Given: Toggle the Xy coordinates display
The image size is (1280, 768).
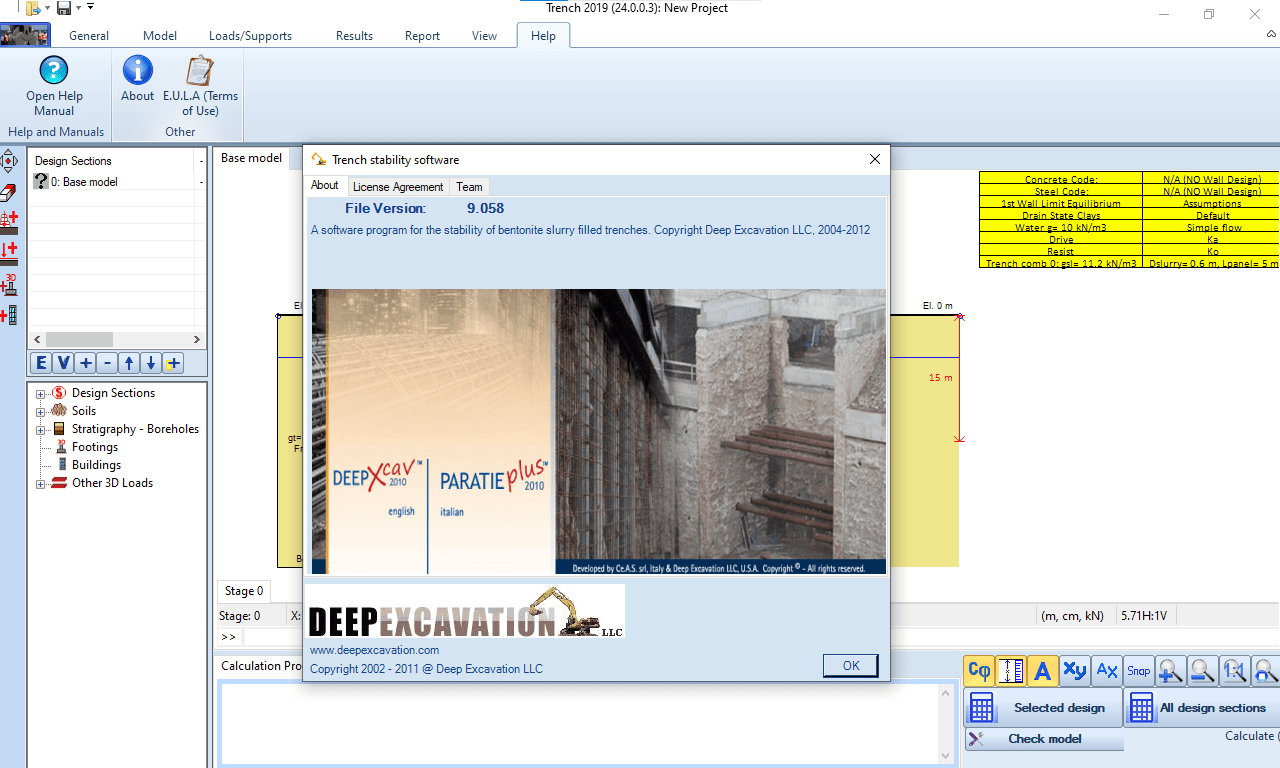Looking at the screenshot, I should [1075, 671].
